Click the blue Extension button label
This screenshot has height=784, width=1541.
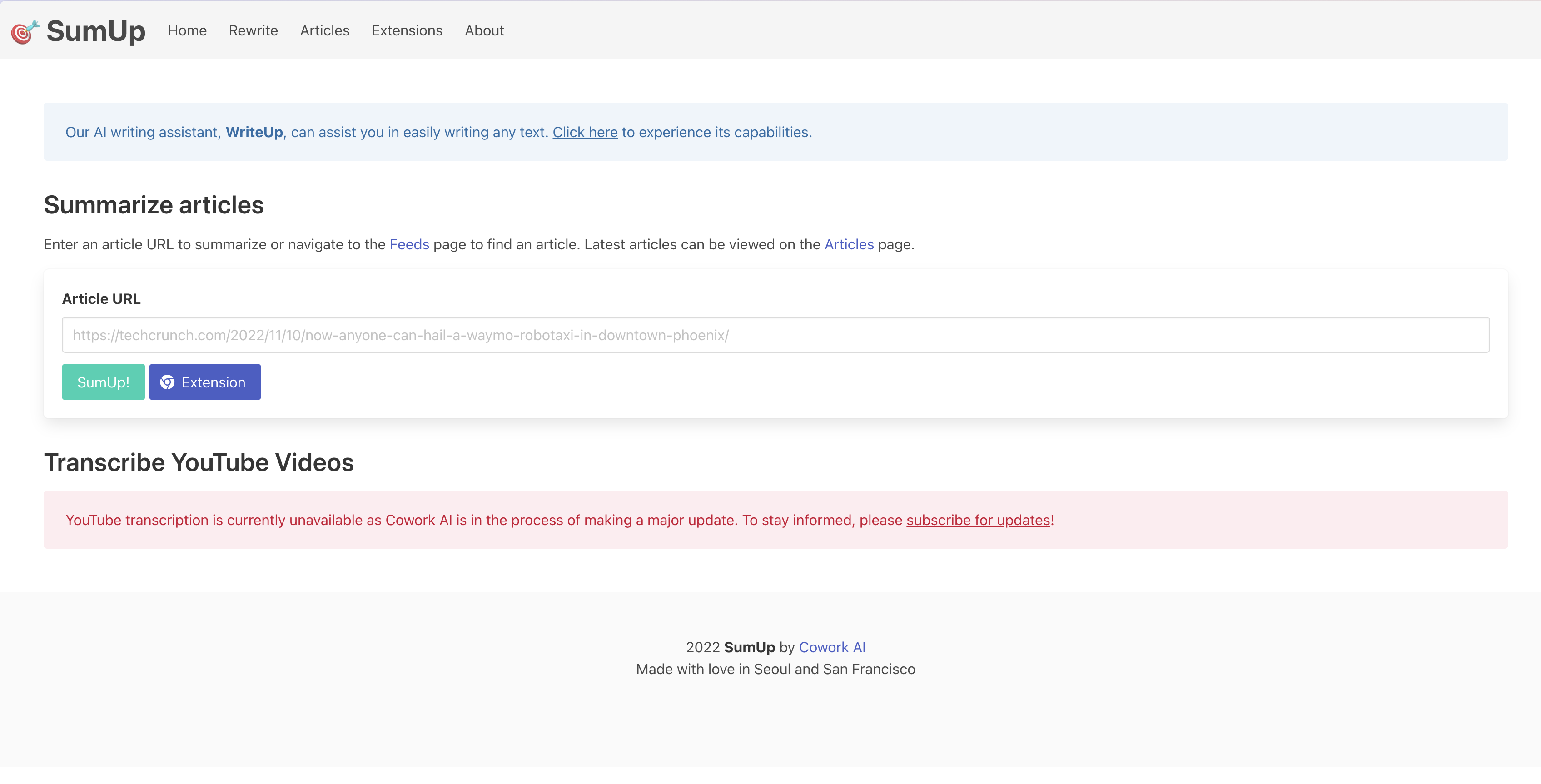[x=214, y=382]
